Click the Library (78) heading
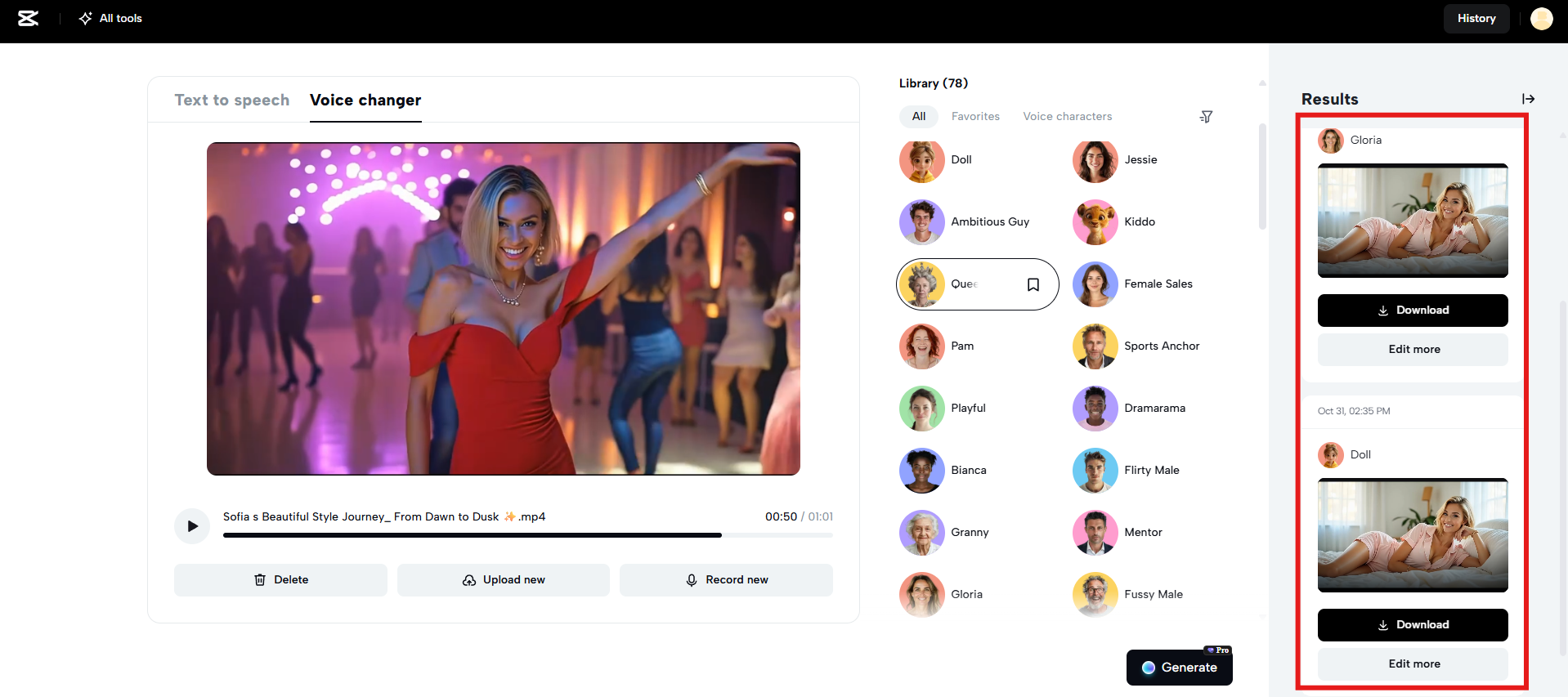This screenshot has width=1568, height=697. tap(934, 83)
